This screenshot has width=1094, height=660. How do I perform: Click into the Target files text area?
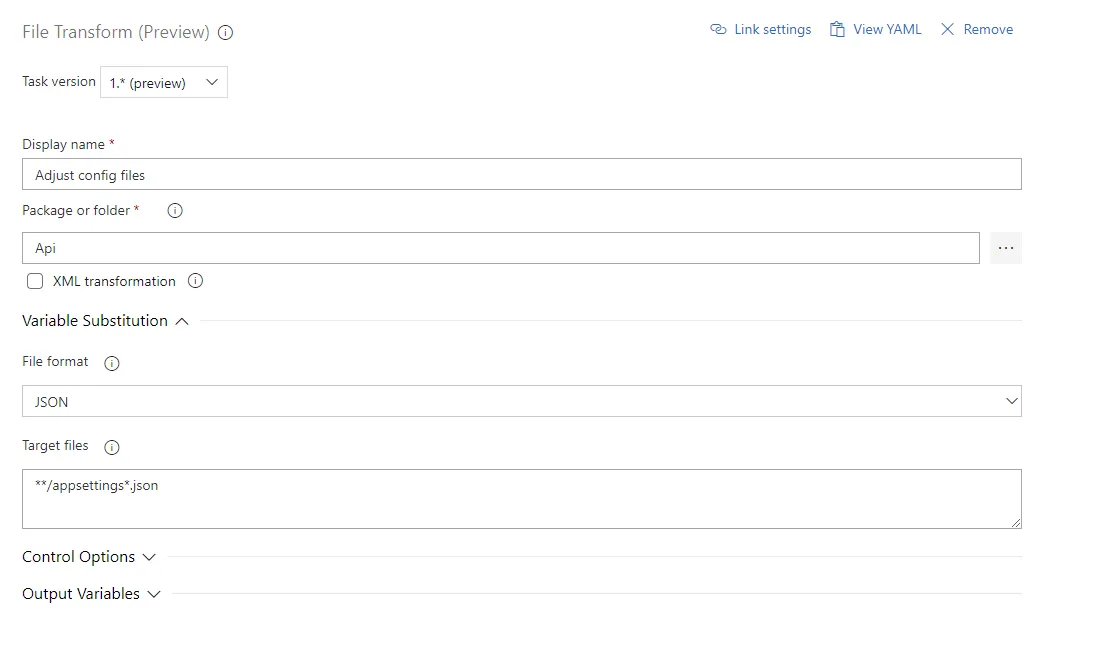(521, 499)
